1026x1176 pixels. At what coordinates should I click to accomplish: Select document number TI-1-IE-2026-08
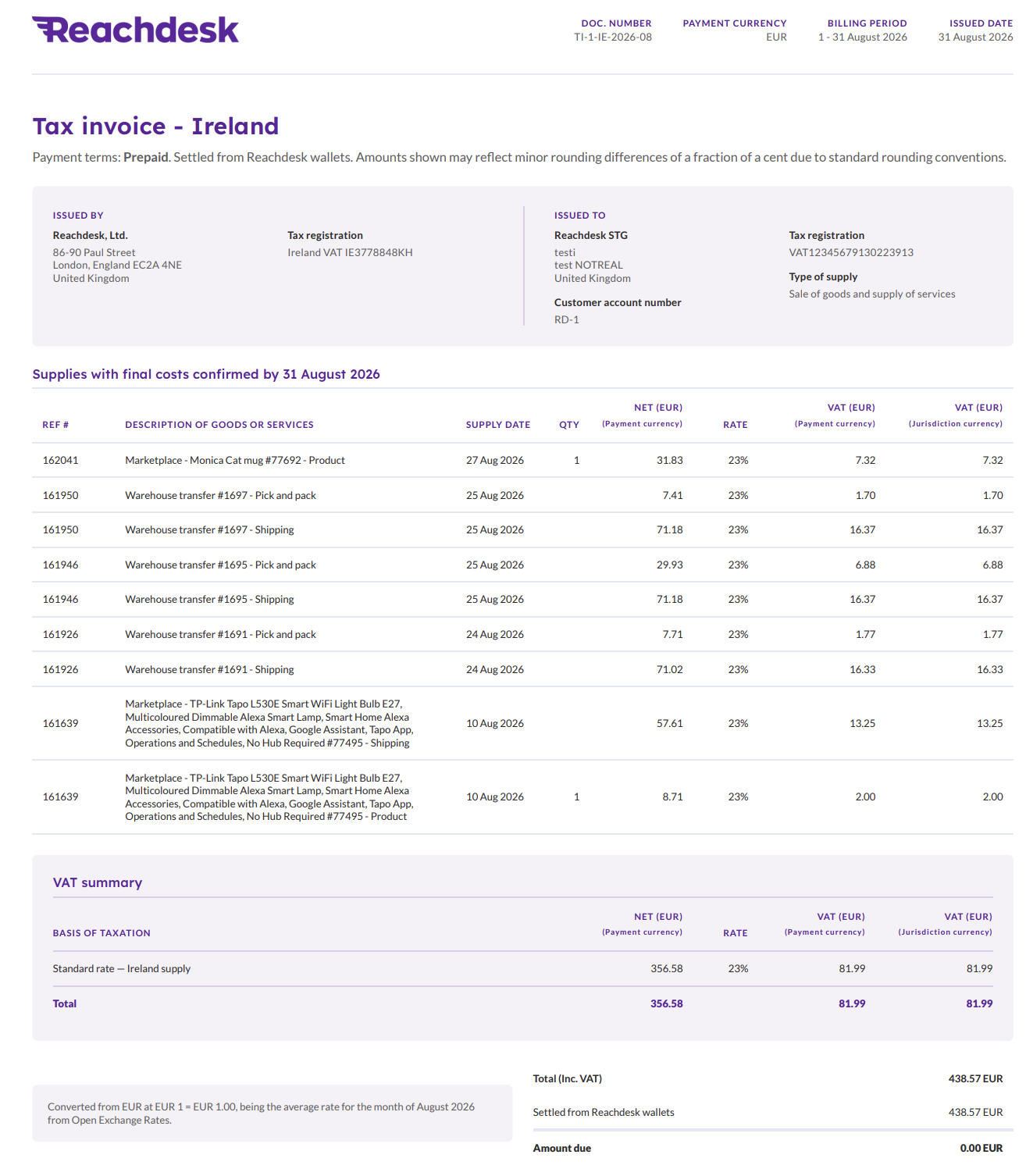click(x=613, y=37)
